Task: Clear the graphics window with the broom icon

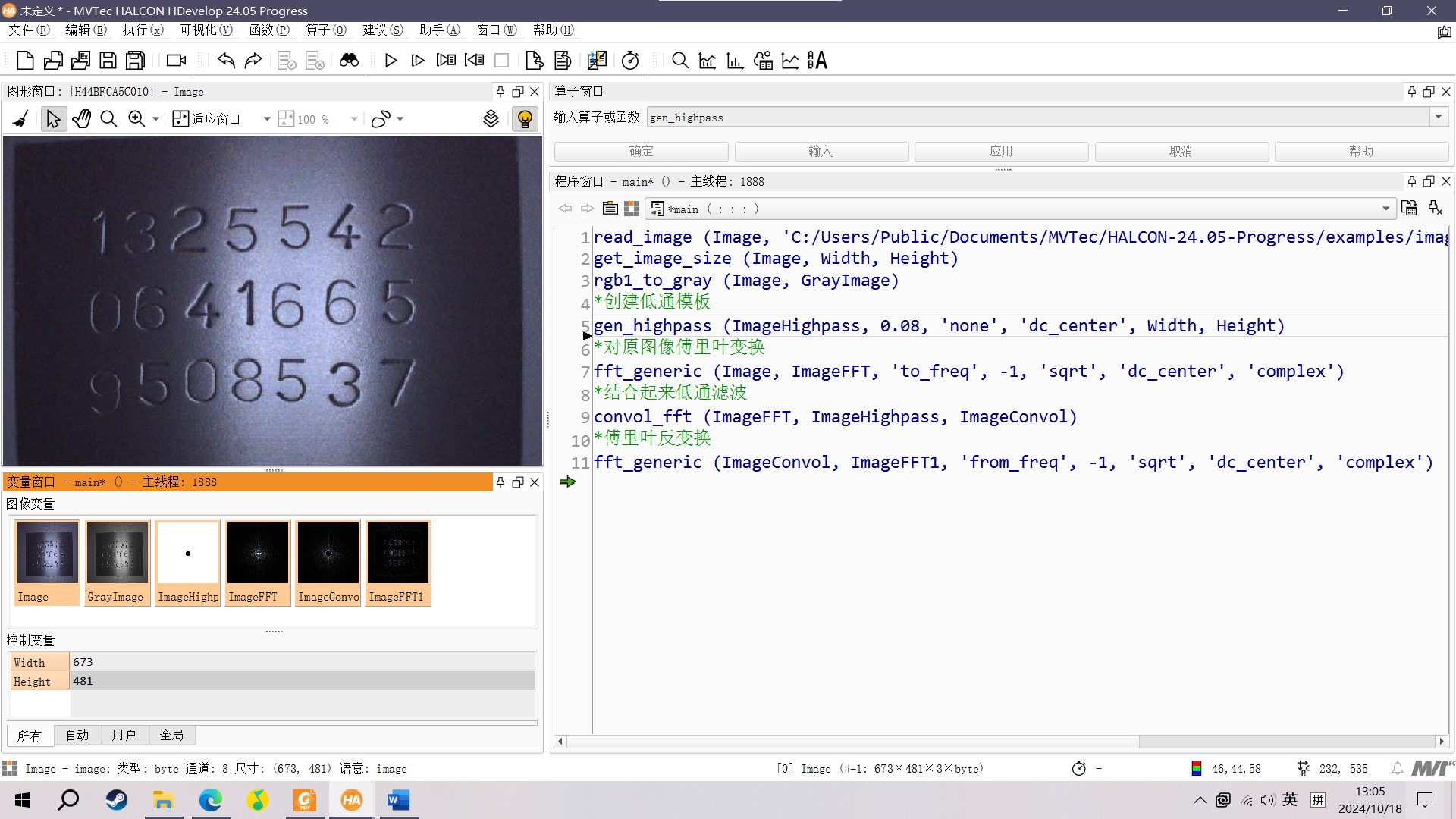Action: (21, 119)
